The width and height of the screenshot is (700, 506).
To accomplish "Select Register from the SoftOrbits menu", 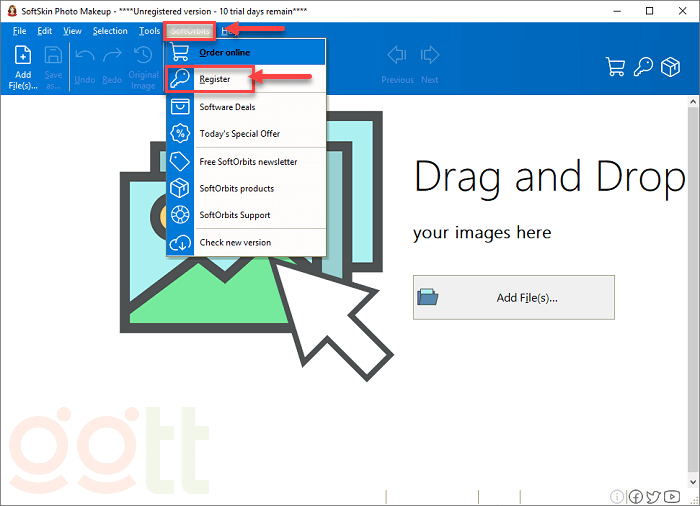I will pos(214,78).
